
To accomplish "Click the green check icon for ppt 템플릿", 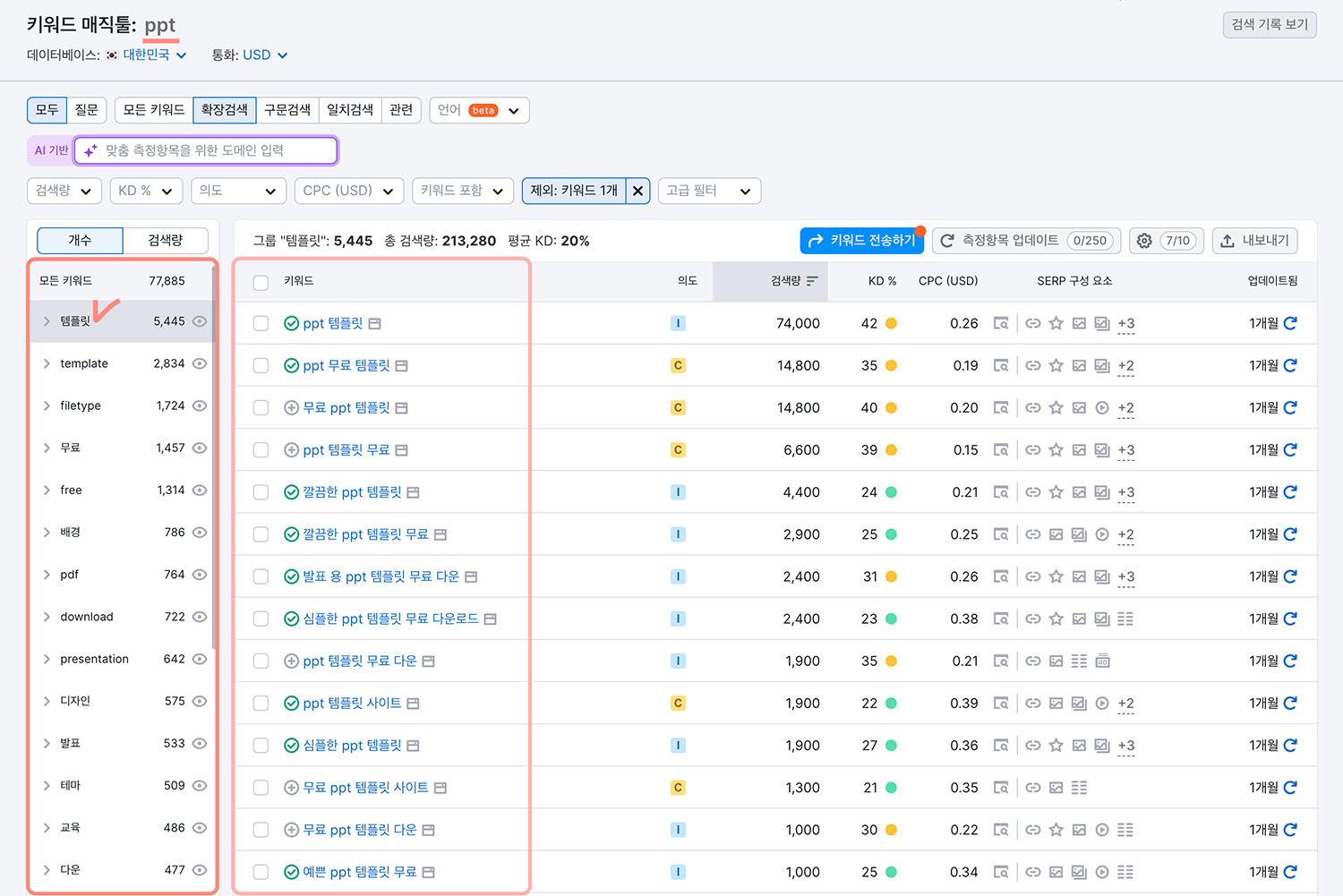I will click(291, 323).
